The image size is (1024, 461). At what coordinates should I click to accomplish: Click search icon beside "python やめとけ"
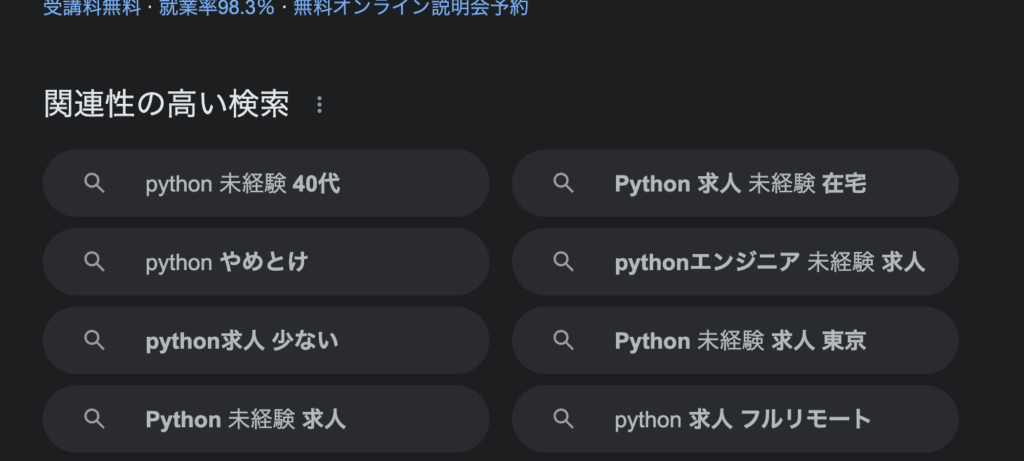point(94,262)
